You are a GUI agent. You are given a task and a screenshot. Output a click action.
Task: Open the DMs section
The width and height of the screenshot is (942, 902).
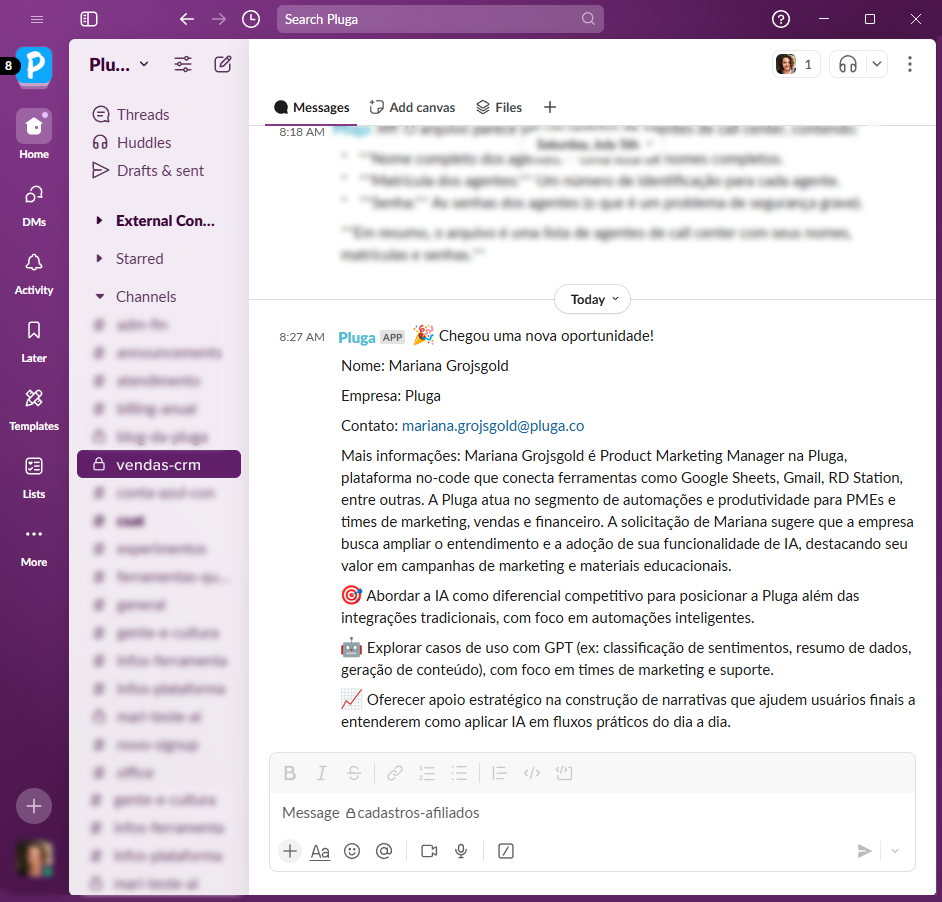[34, 206]
